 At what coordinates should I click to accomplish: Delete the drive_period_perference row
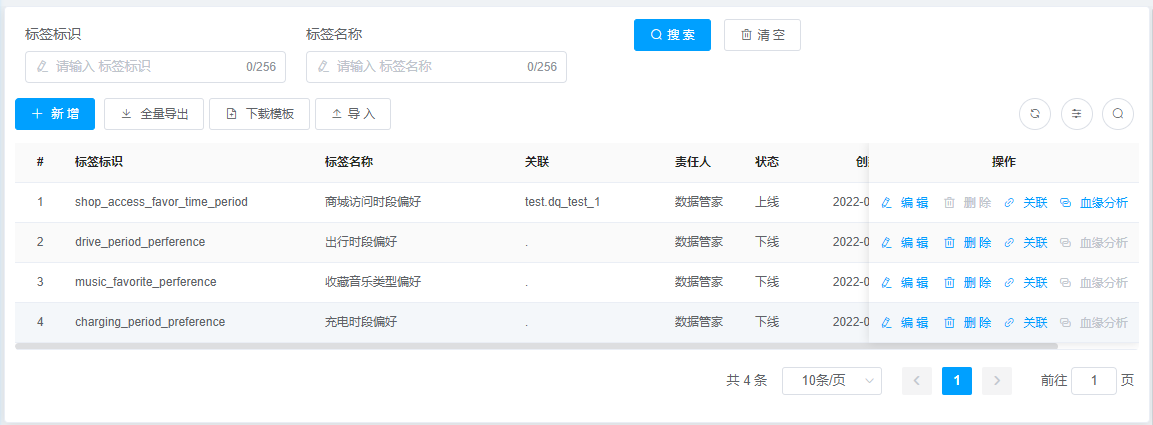click(x=968, y=242)
